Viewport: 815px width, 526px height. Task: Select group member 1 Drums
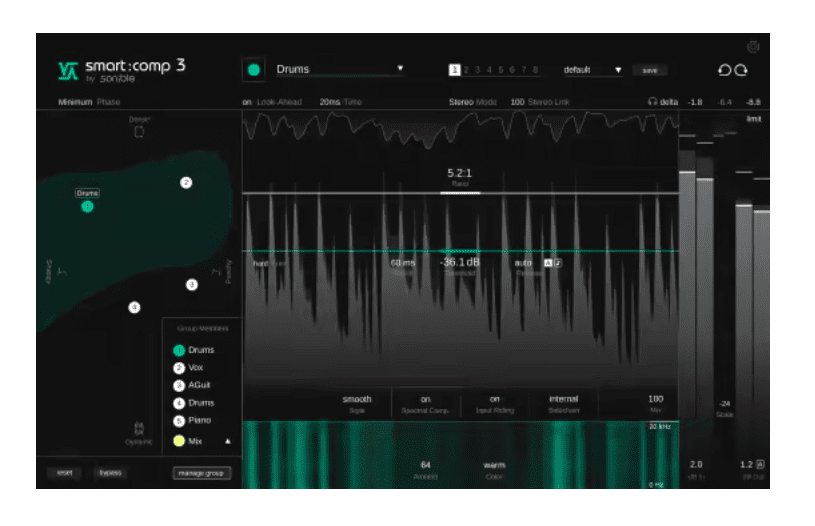click(193, 350)
